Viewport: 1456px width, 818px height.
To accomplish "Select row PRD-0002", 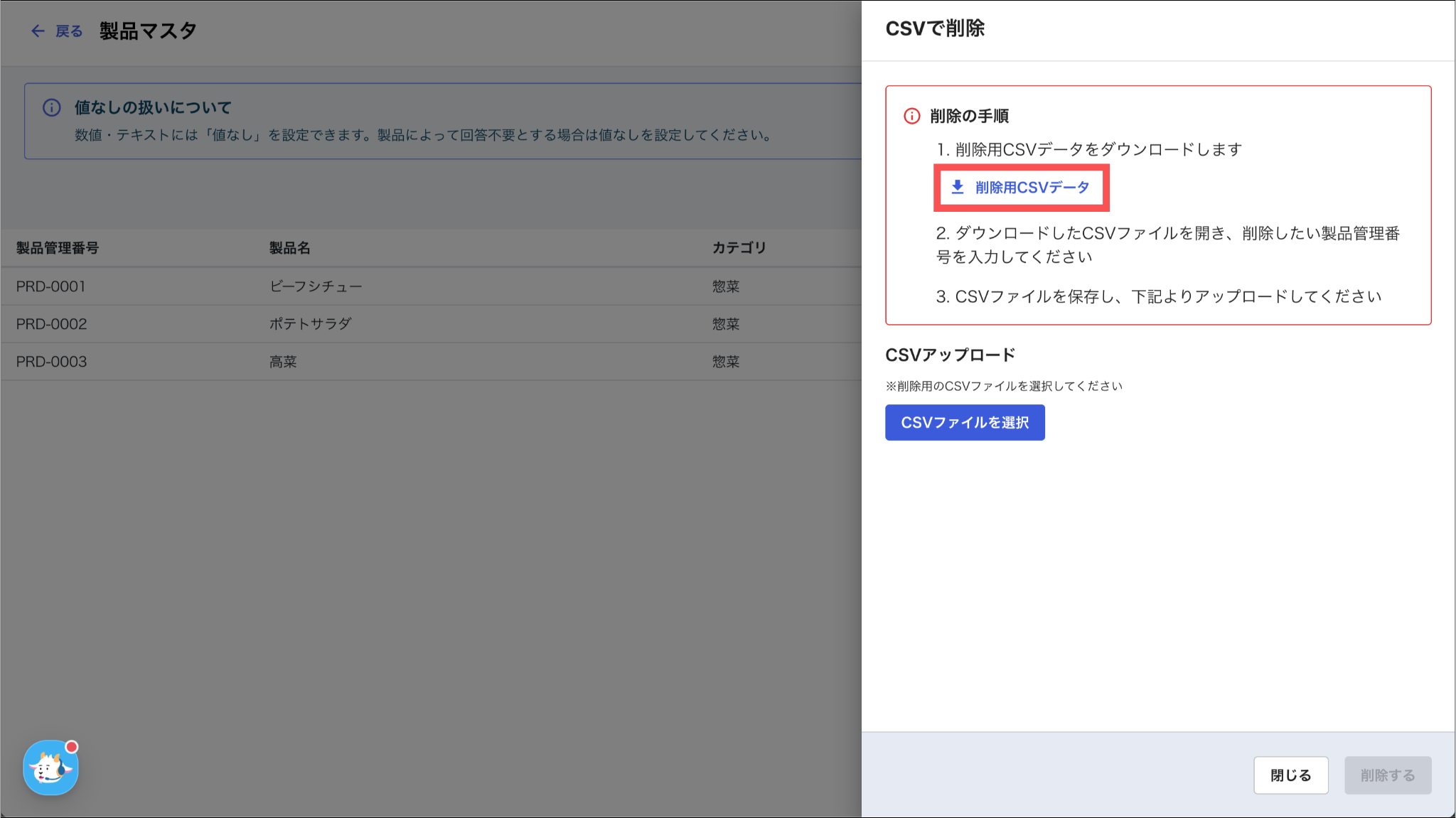I will point(51,324).
